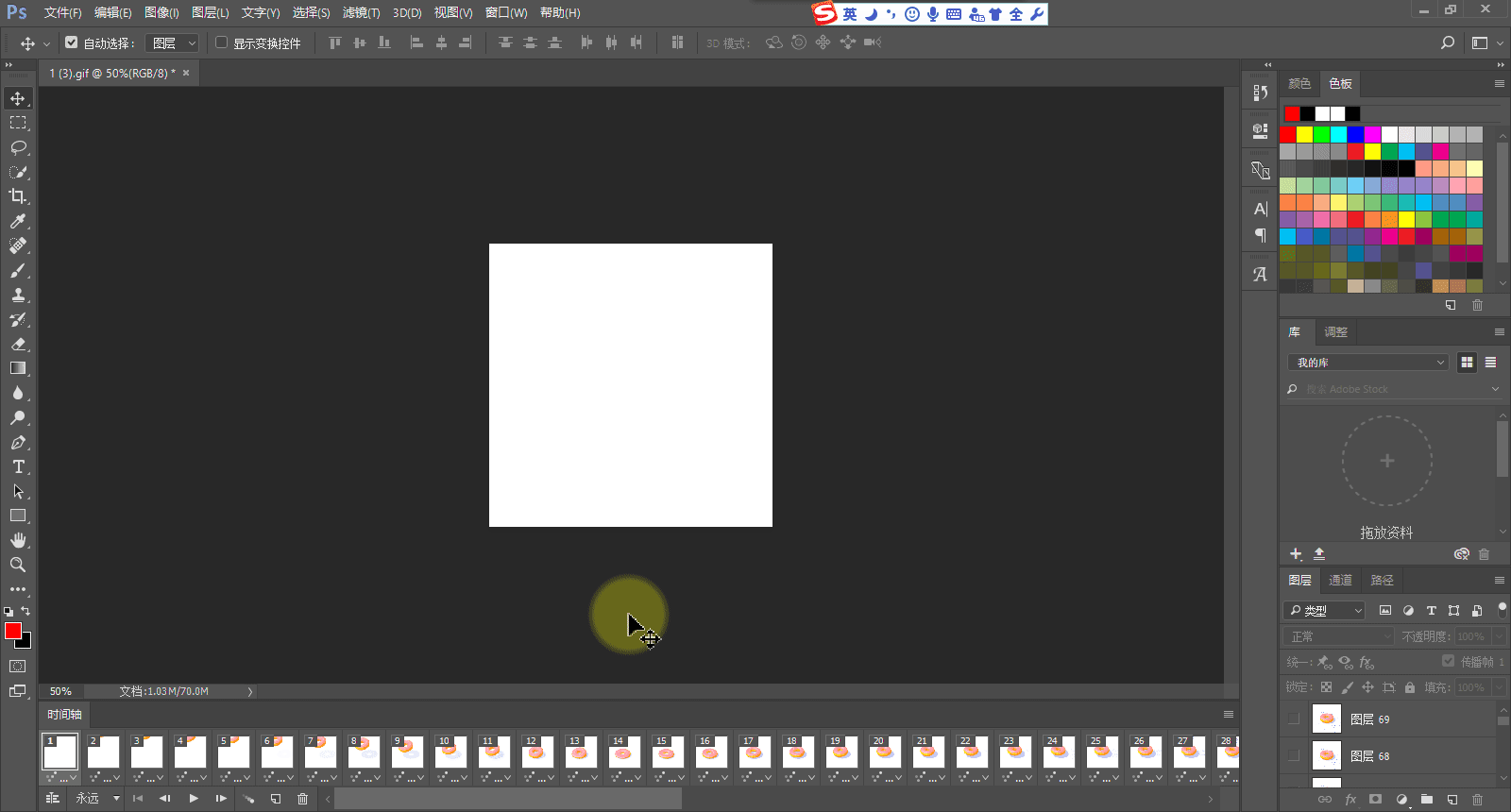This screenshot has width=1511, height=812.
Task: Click the red foreground color swatch
Action: [12, 631]
